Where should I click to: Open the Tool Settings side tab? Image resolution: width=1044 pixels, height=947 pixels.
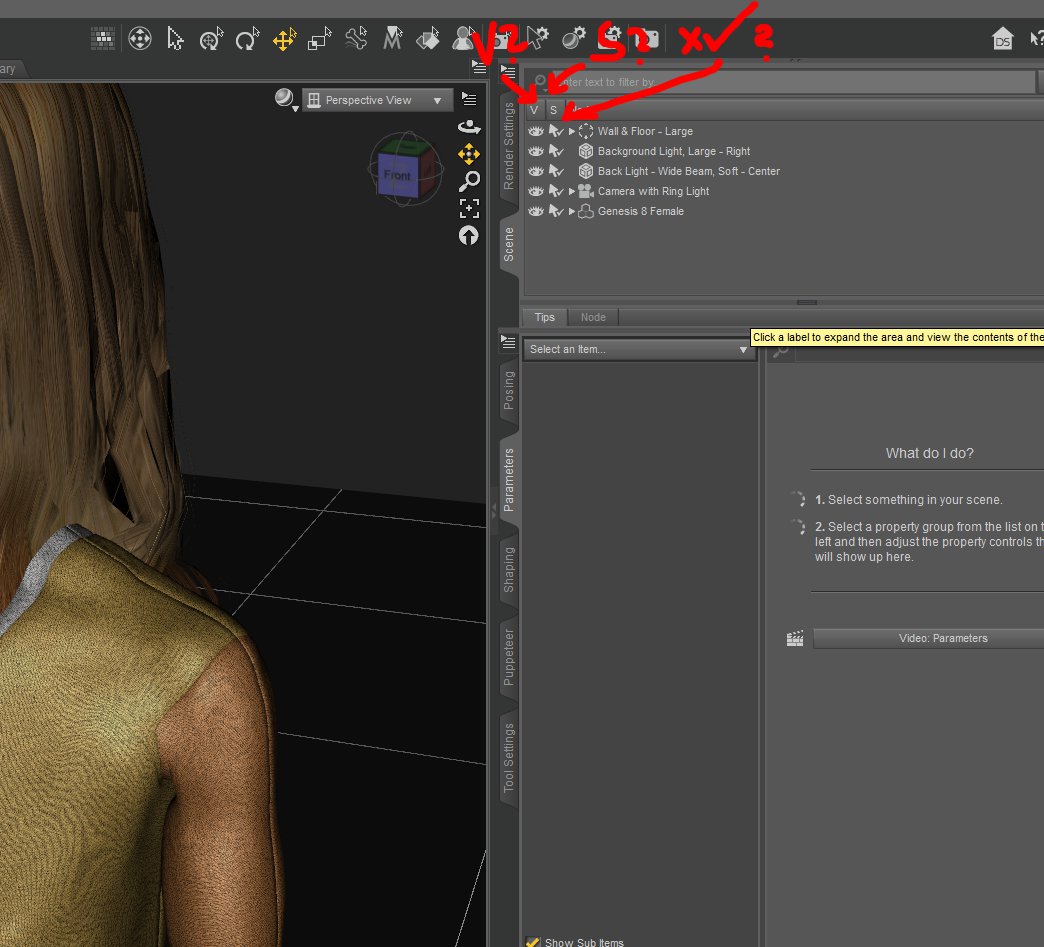[509, 758]
